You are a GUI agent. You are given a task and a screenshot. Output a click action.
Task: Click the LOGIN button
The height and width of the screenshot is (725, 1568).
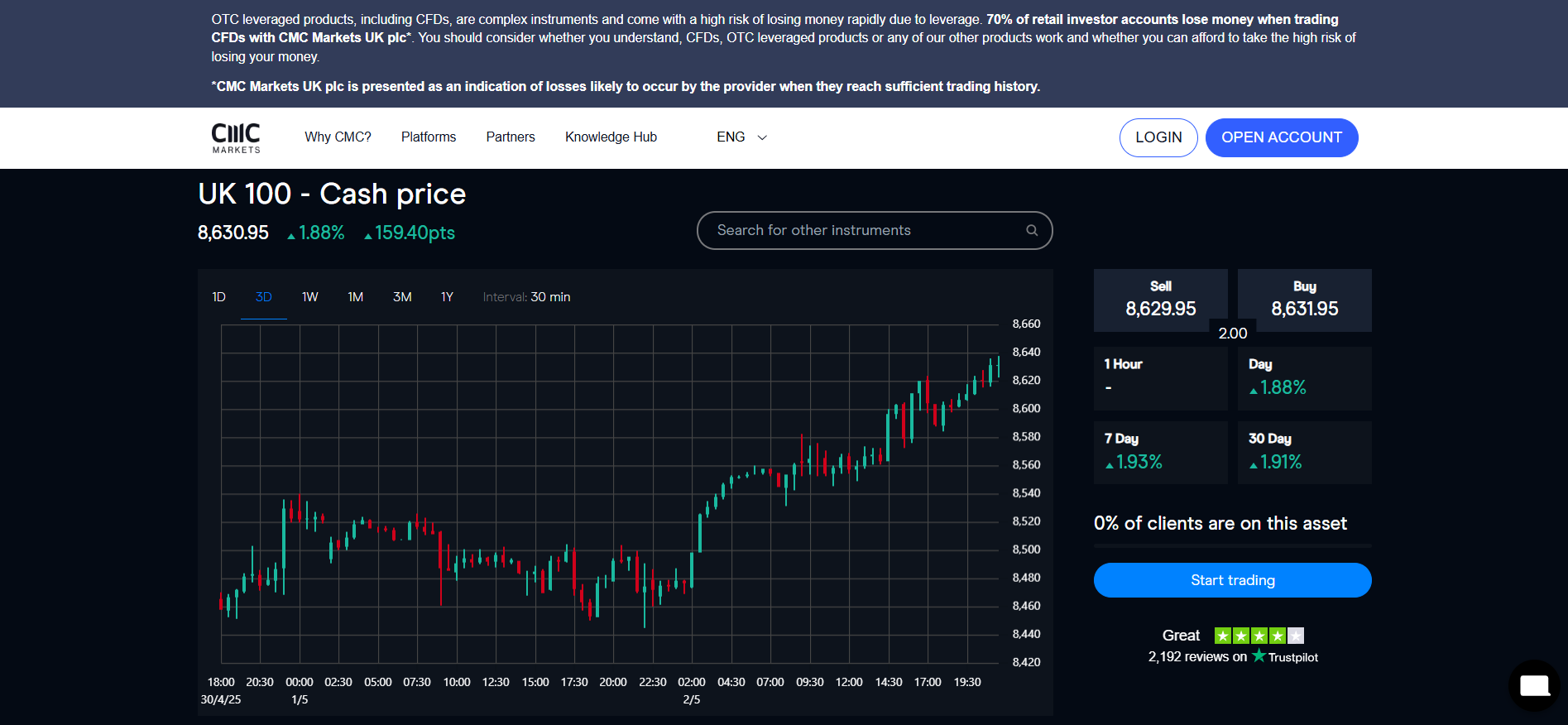[x=1158, y=137]
